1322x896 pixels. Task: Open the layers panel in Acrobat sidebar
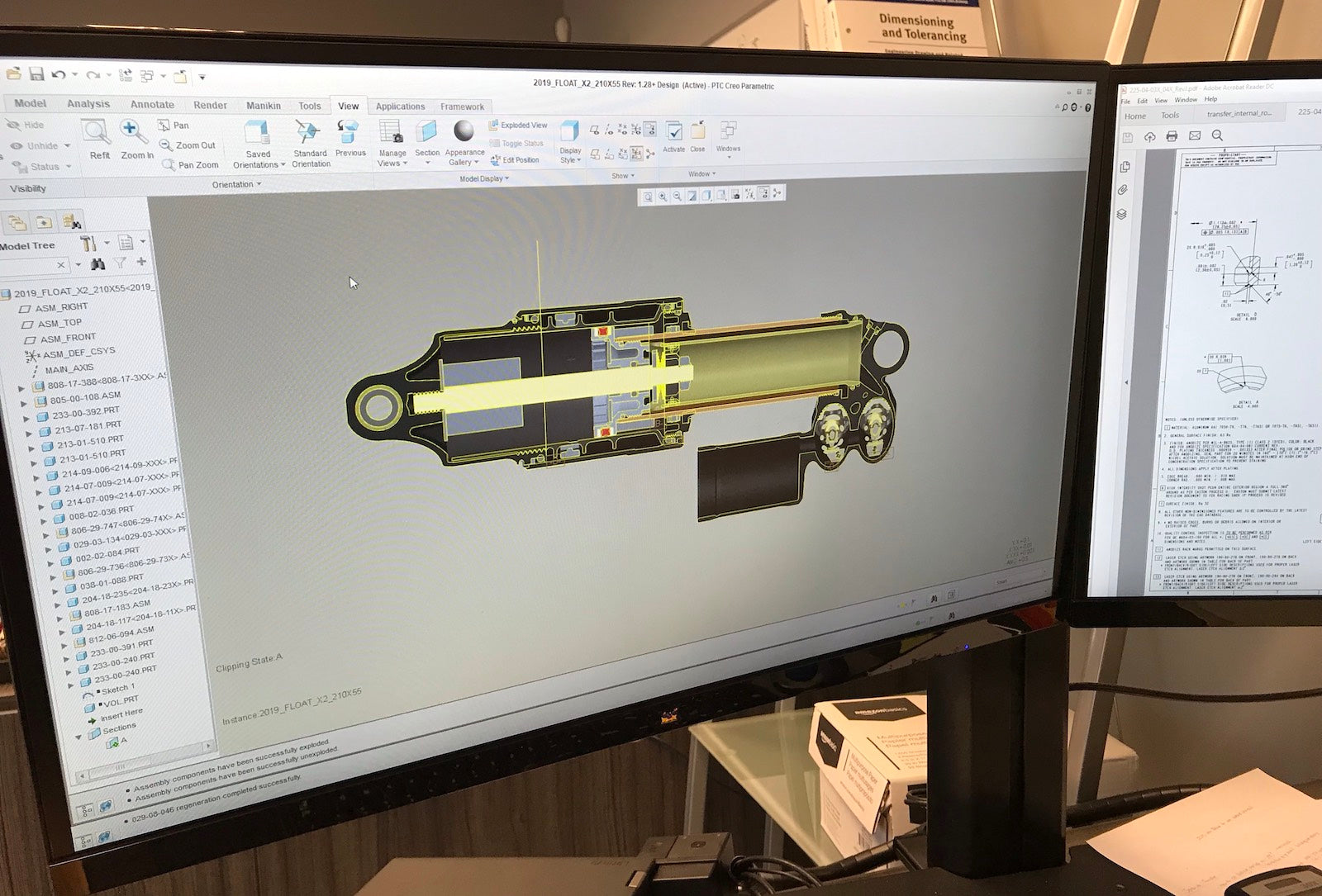(1122, 214)
